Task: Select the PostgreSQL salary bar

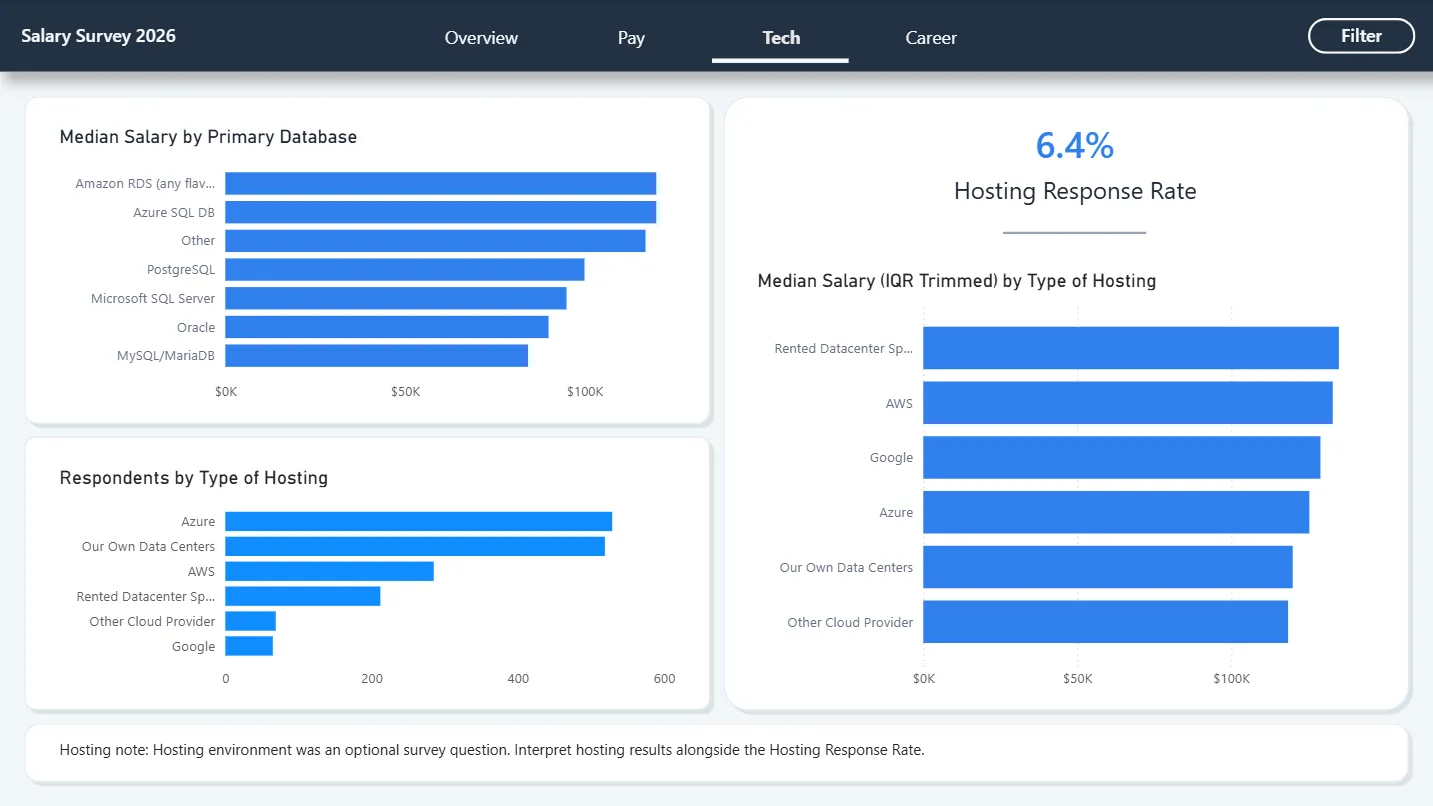Action: [x=404, y=270]
